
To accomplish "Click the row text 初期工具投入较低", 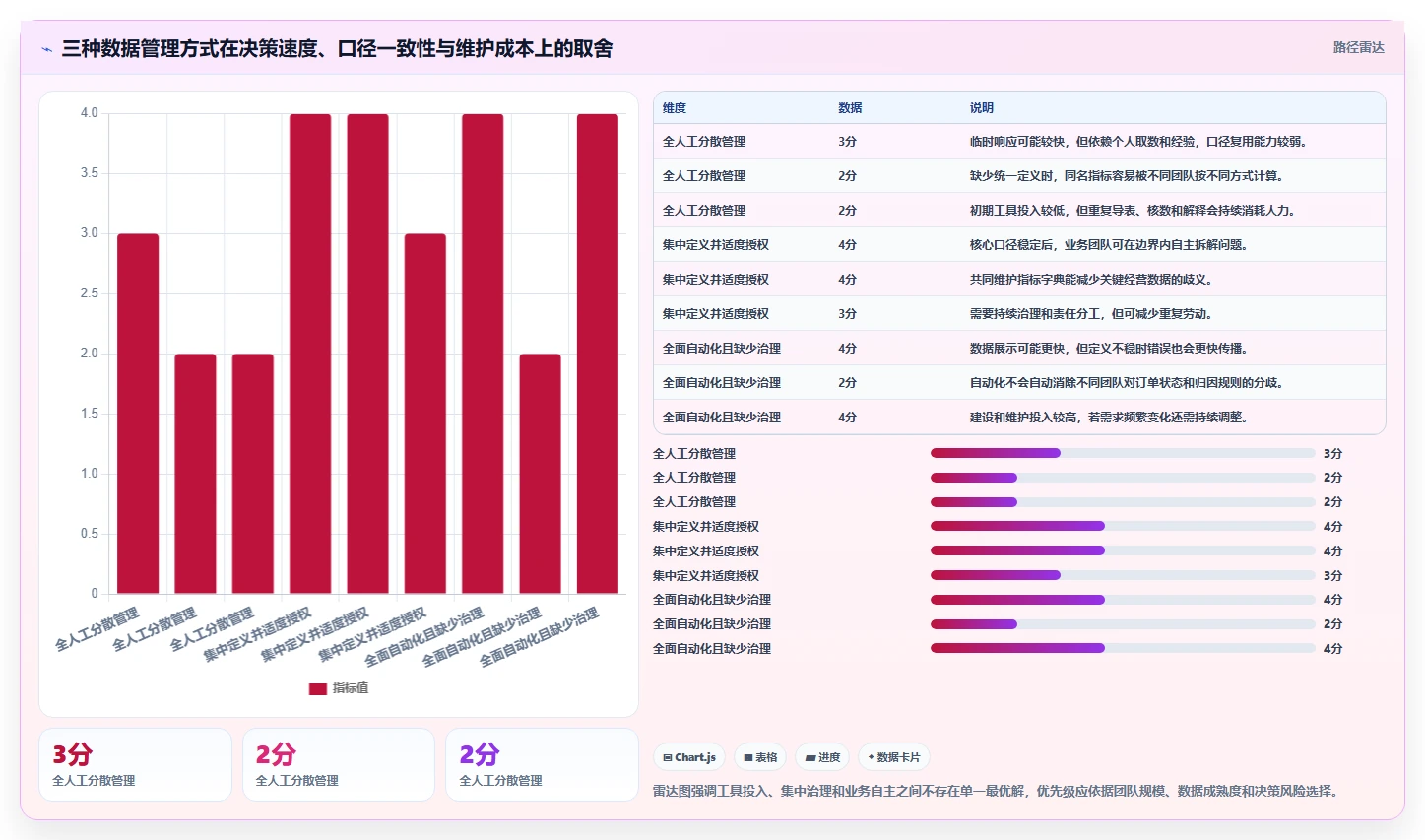I will (x=1017, y=211).
